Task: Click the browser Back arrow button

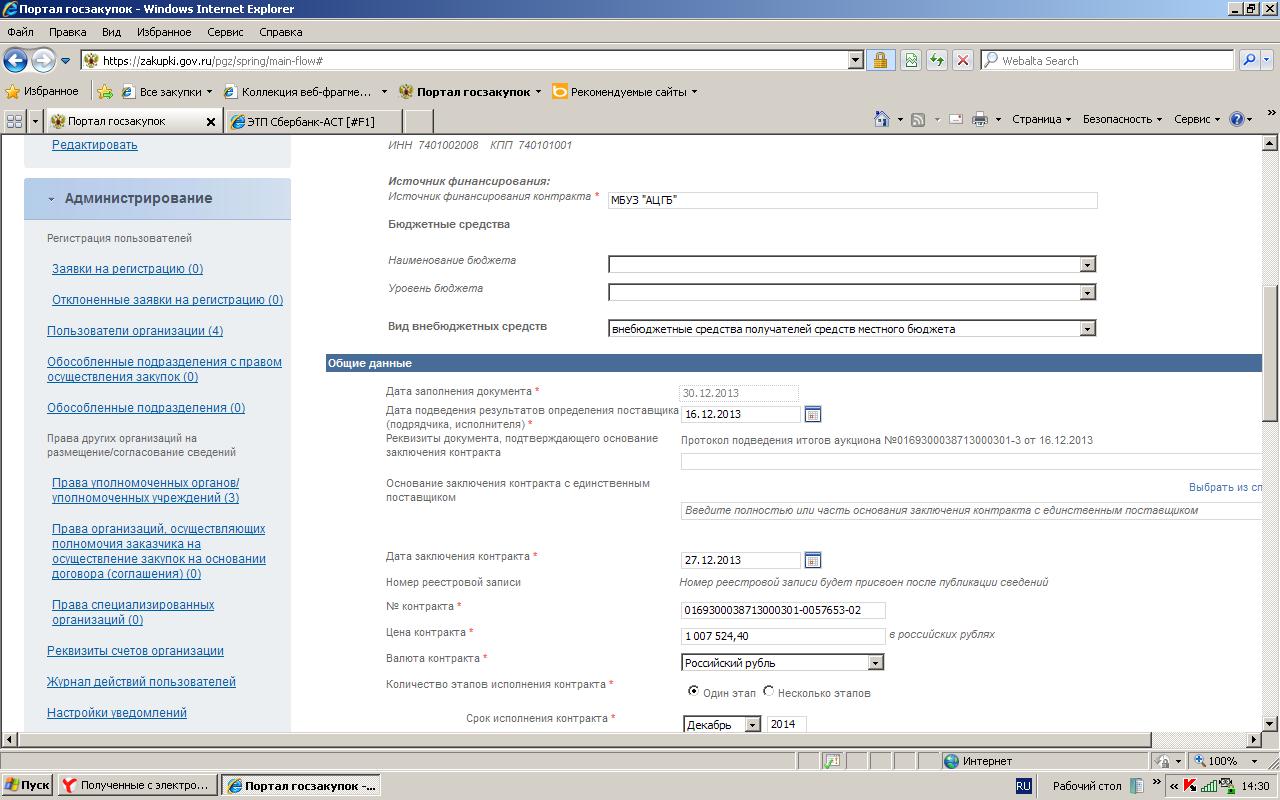Action: pos(15,61)
